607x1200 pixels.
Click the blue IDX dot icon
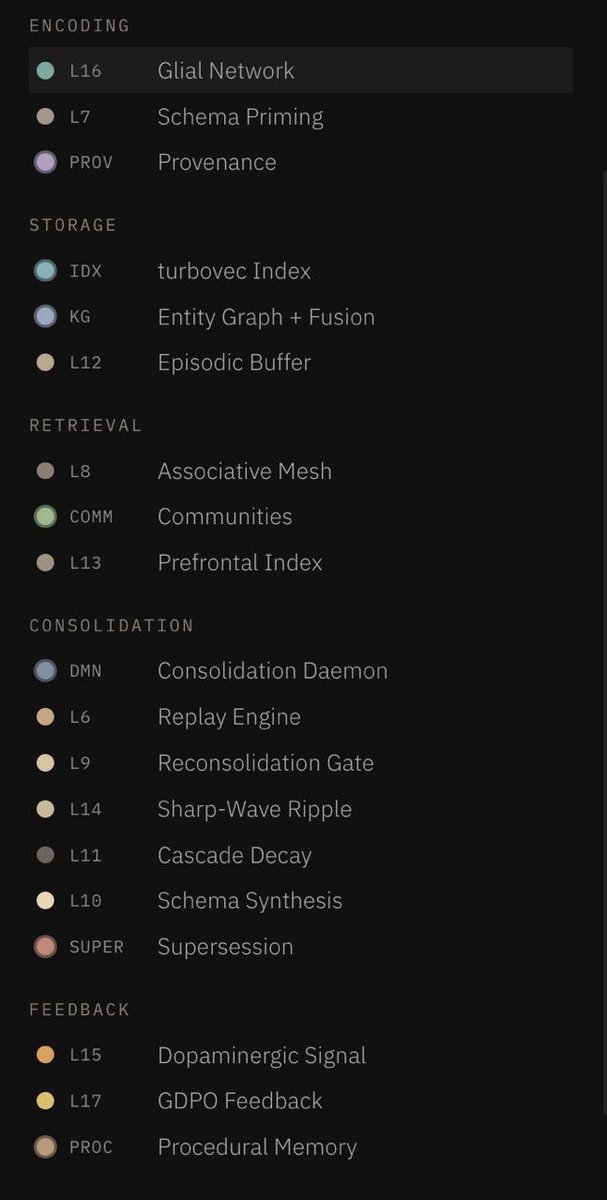(45, 271)
